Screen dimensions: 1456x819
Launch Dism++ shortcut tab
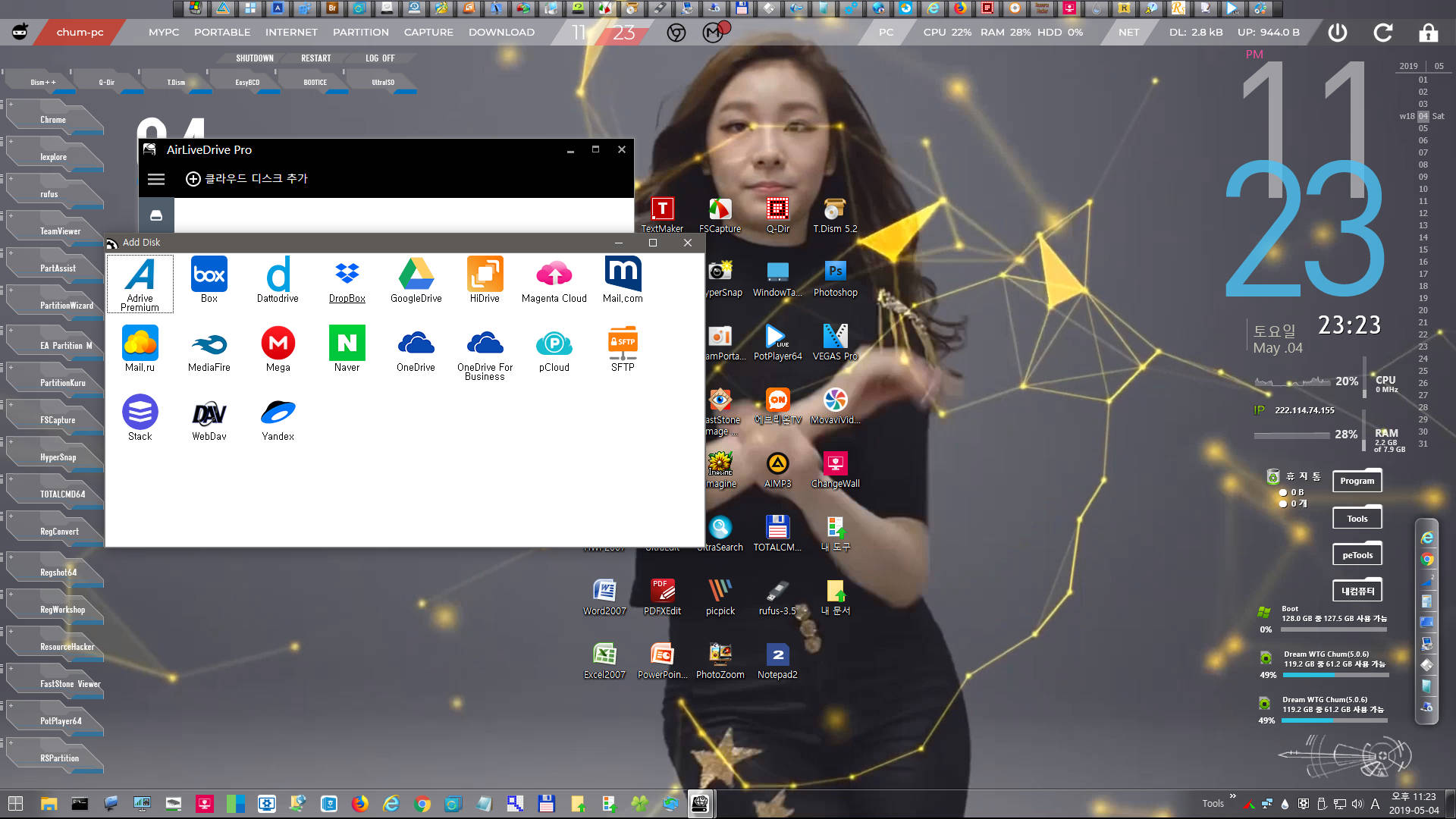point(43,82)
